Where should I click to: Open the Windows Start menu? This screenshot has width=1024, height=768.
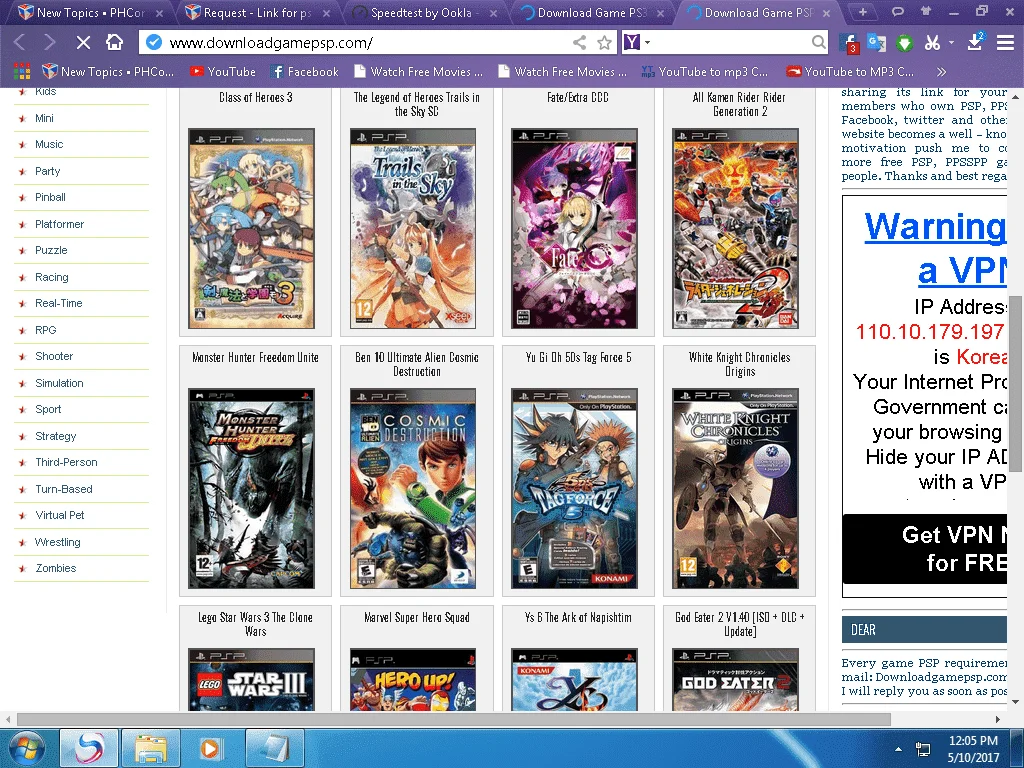pos(27,748)
